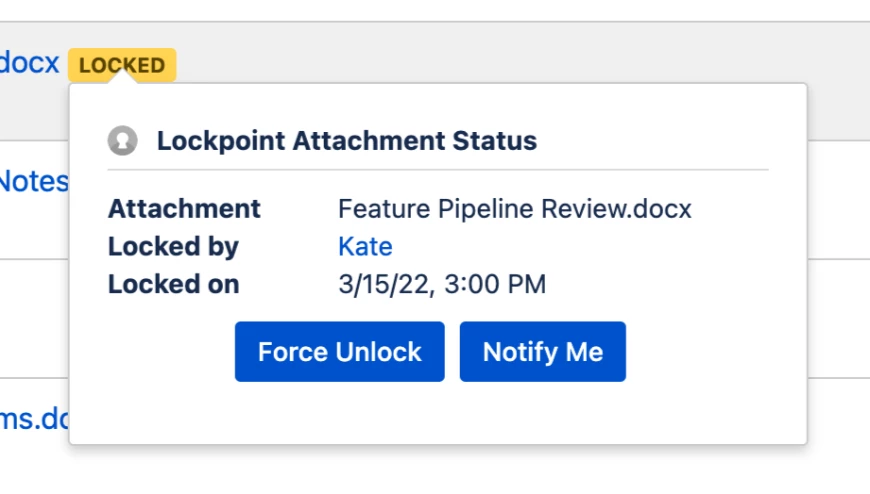Force unlock the attachment
This screenshot has width=870, height=494.
click(x=340, y=351)
